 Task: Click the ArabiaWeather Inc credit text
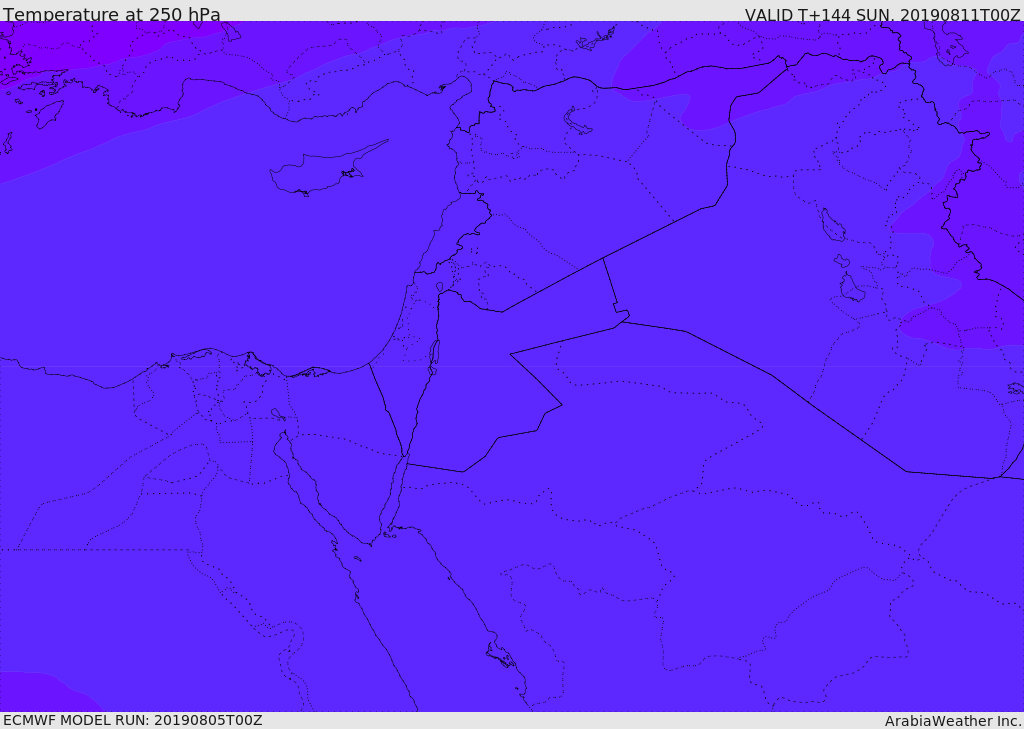952,721
